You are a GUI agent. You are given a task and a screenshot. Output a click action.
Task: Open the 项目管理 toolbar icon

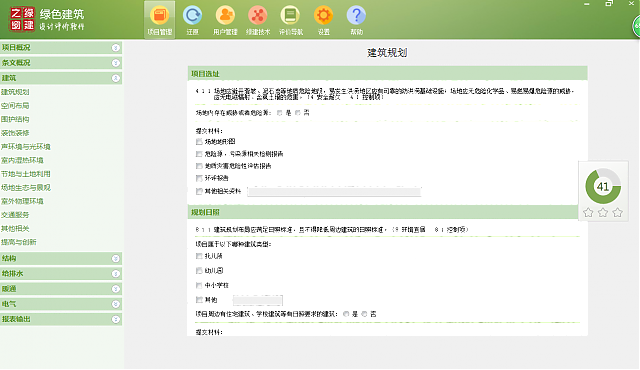click(x=160, y=20)
